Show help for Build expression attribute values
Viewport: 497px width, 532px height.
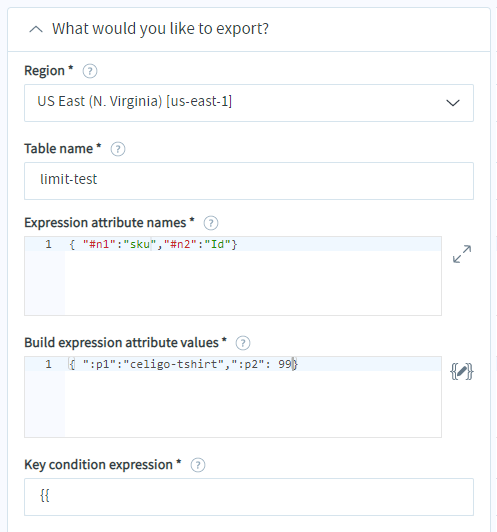point(243,343)
